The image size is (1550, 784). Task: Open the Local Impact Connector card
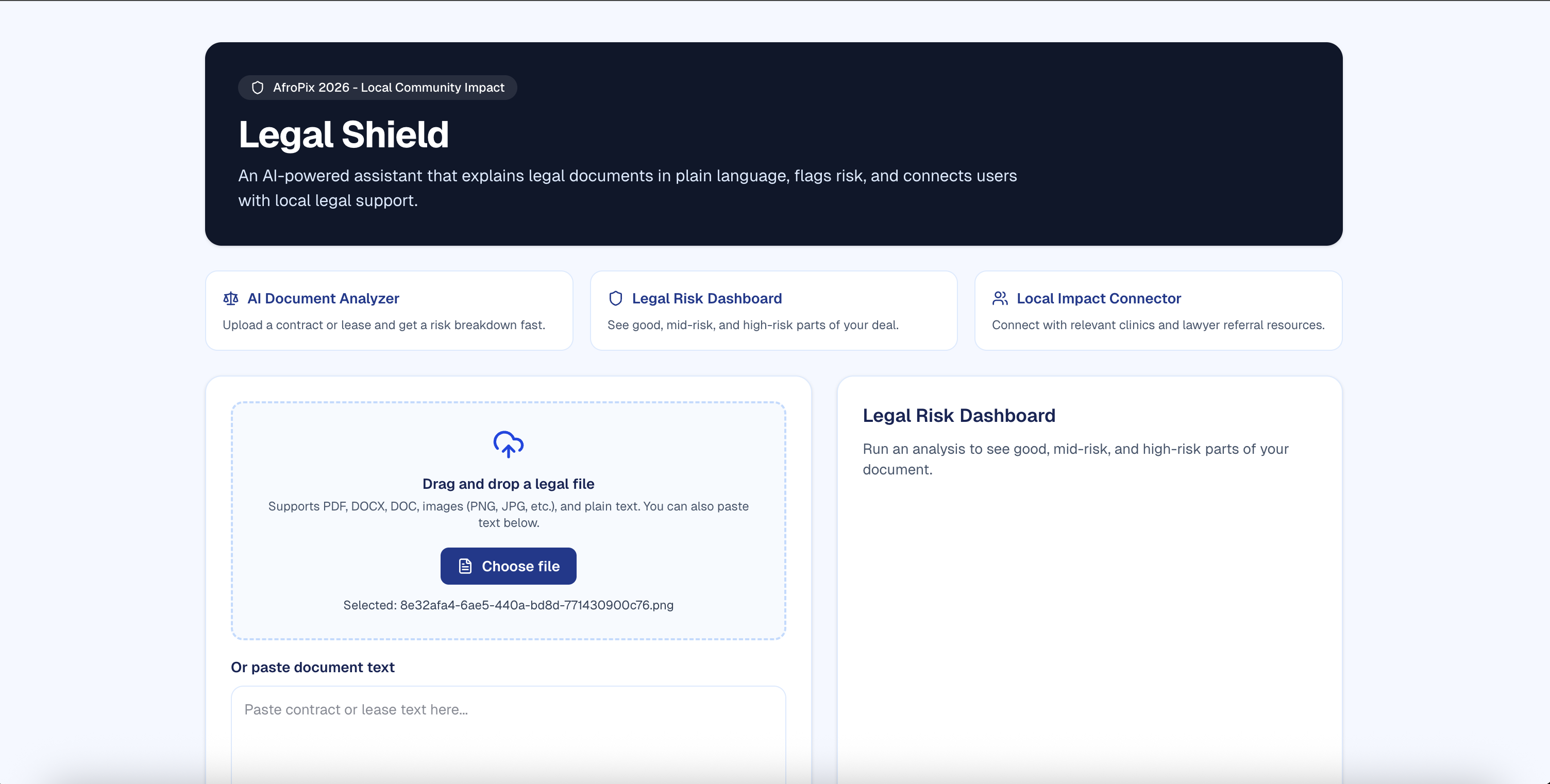click(1158, 311)
